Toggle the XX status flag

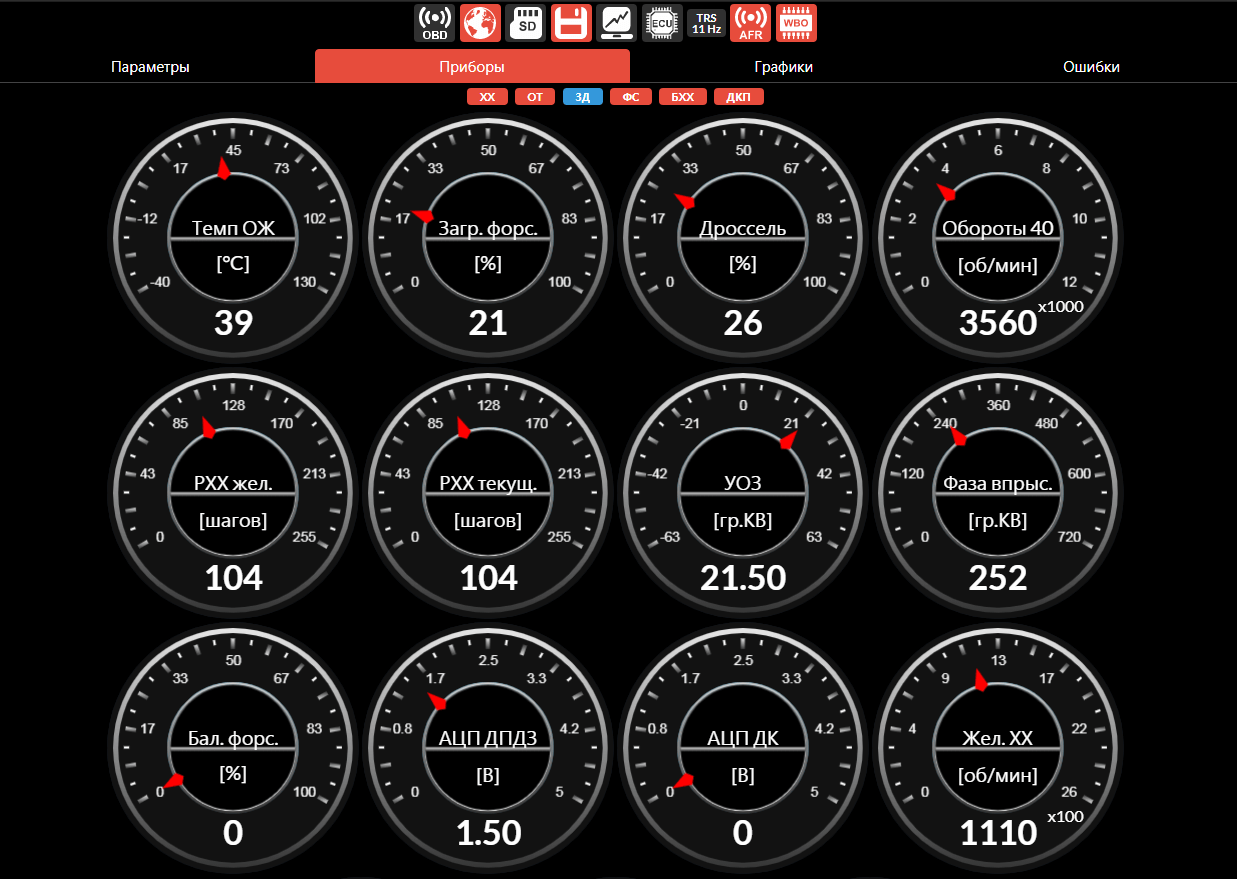487,97
